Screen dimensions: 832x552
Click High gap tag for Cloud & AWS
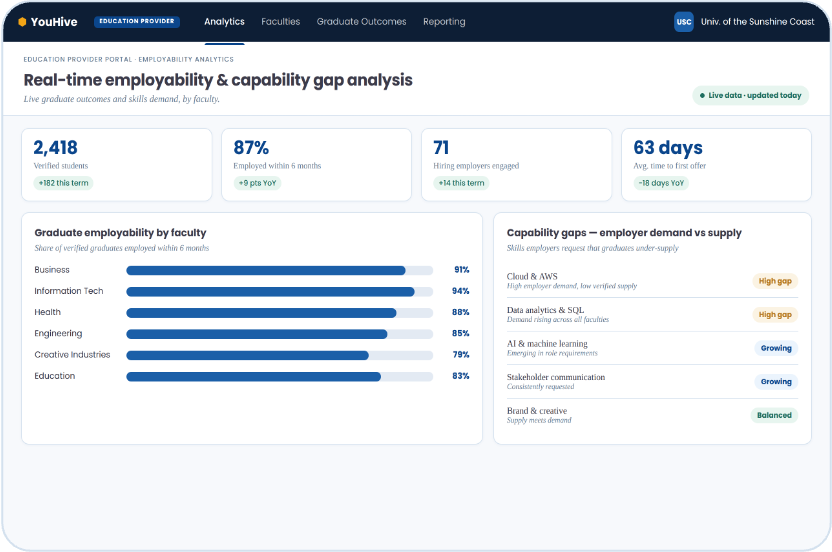pos(775,281)
